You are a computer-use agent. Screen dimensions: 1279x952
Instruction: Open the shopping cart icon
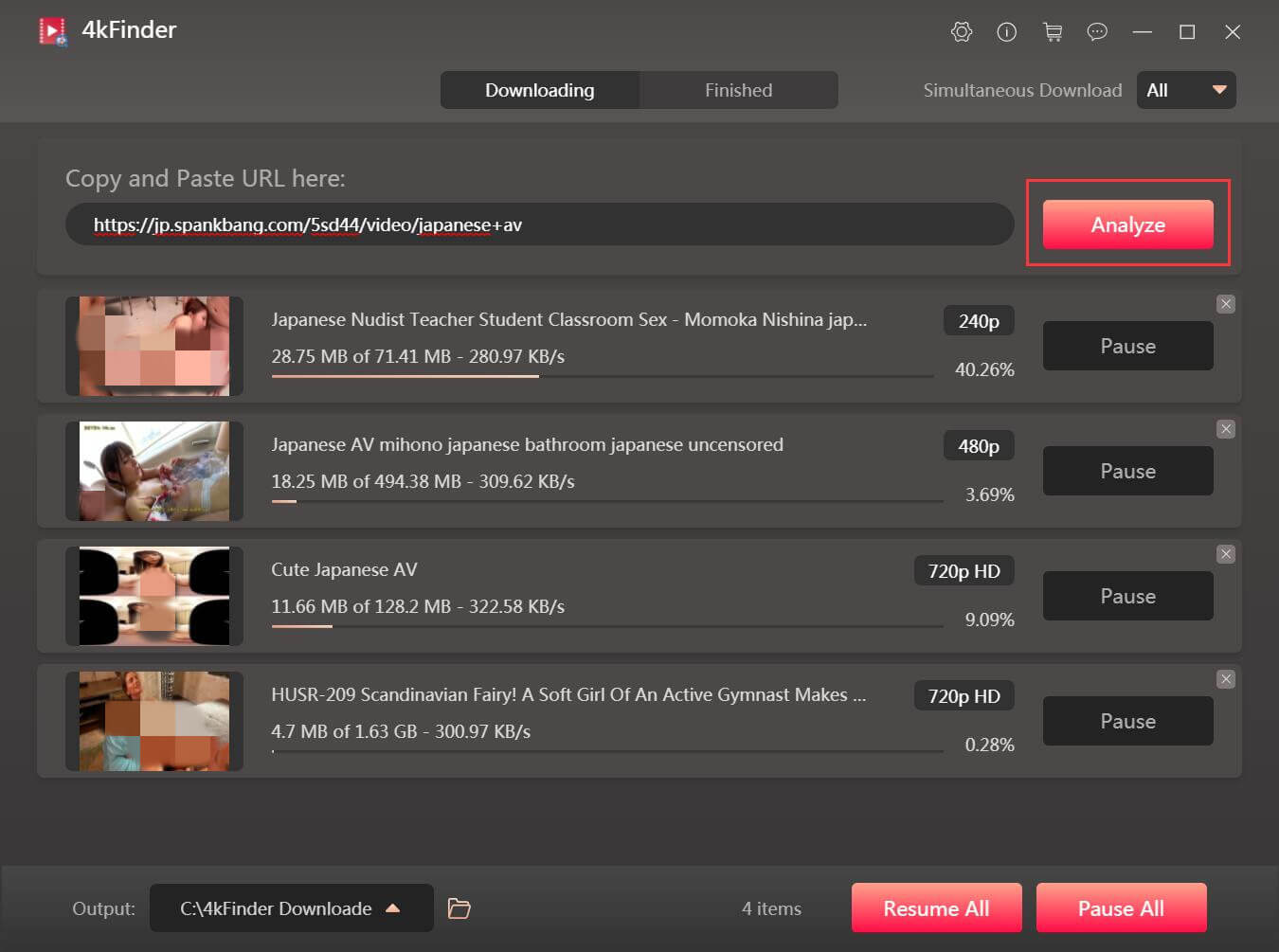(x=1052, y=32)
